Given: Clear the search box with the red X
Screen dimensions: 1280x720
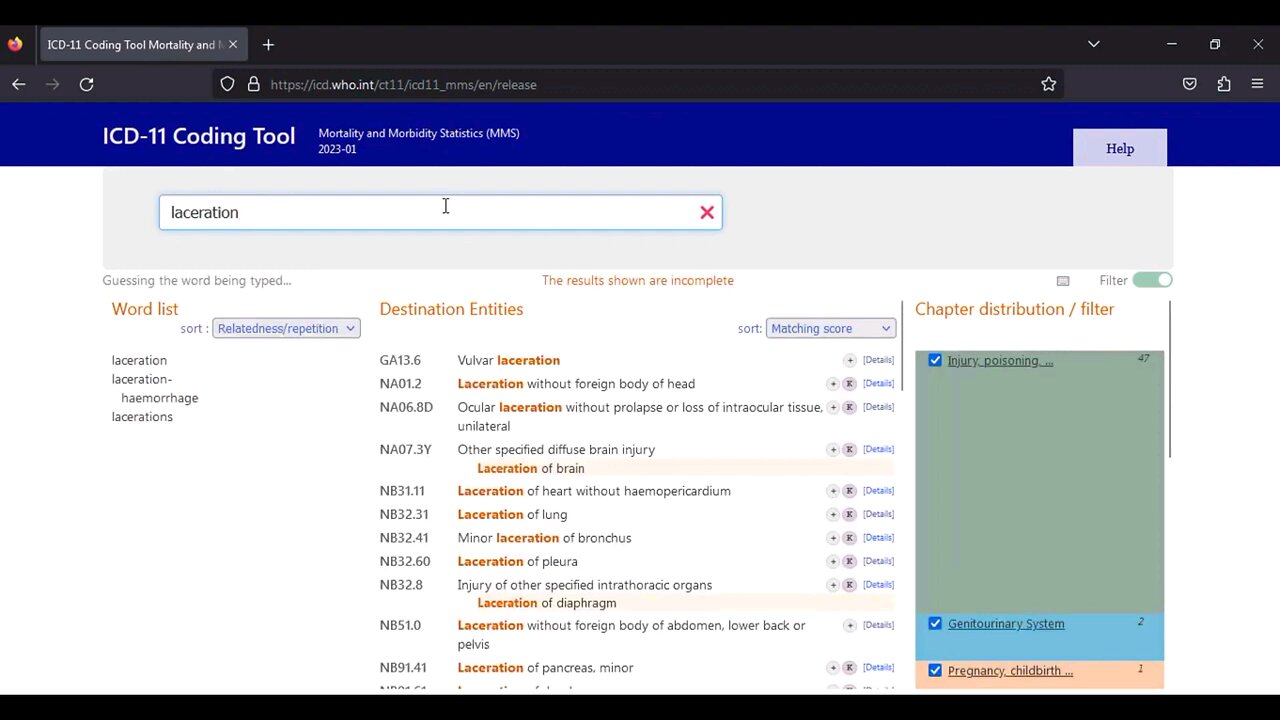Looking at the screenshot, I should coord(707,212).
